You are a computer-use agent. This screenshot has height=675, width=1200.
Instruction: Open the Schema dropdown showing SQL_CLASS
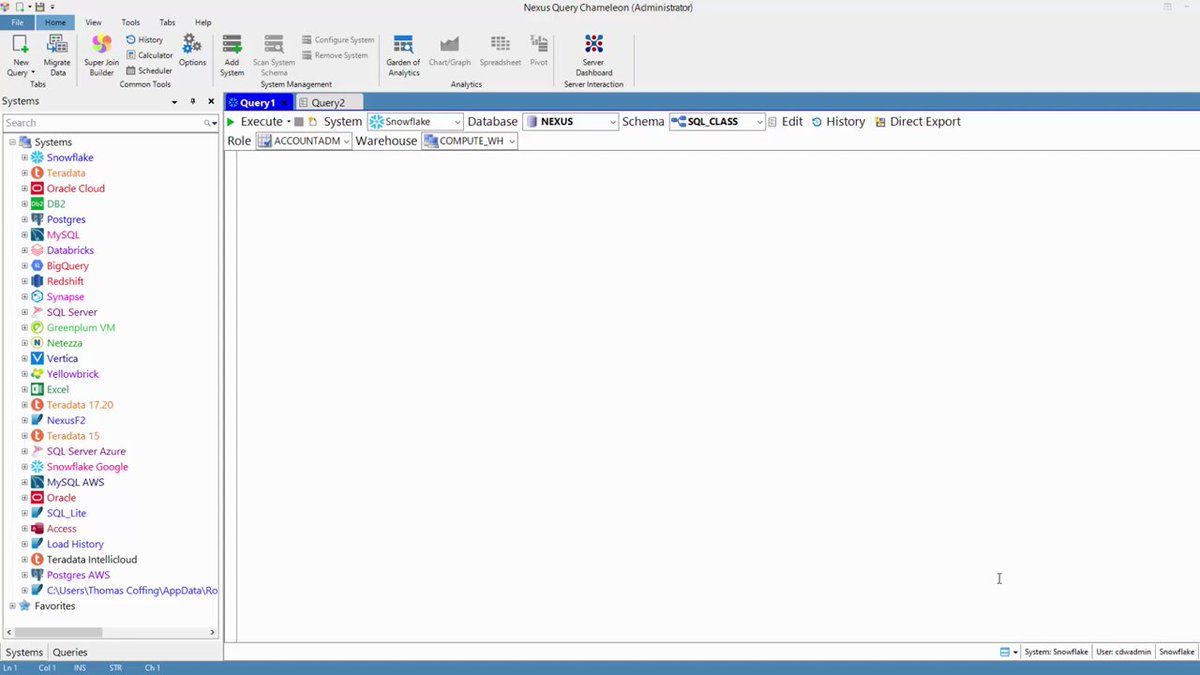coord(717,122)
